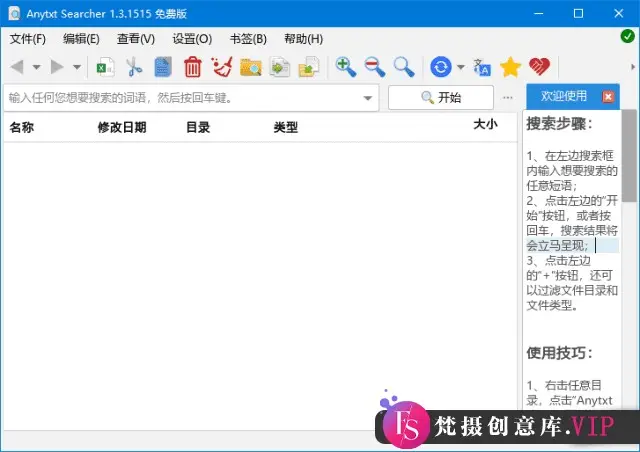Open the 编辑(E) menu
The image size is (640, 452).
tap(81, 39)
